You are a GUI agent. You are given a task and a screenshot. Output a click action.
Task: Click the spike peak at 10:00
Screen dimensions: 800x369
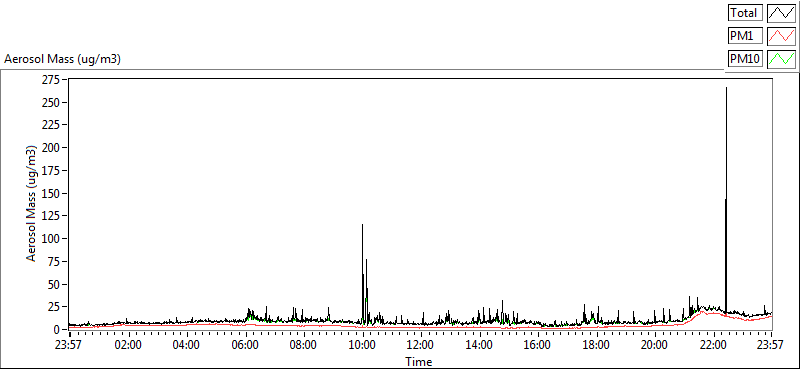(363, 225)
